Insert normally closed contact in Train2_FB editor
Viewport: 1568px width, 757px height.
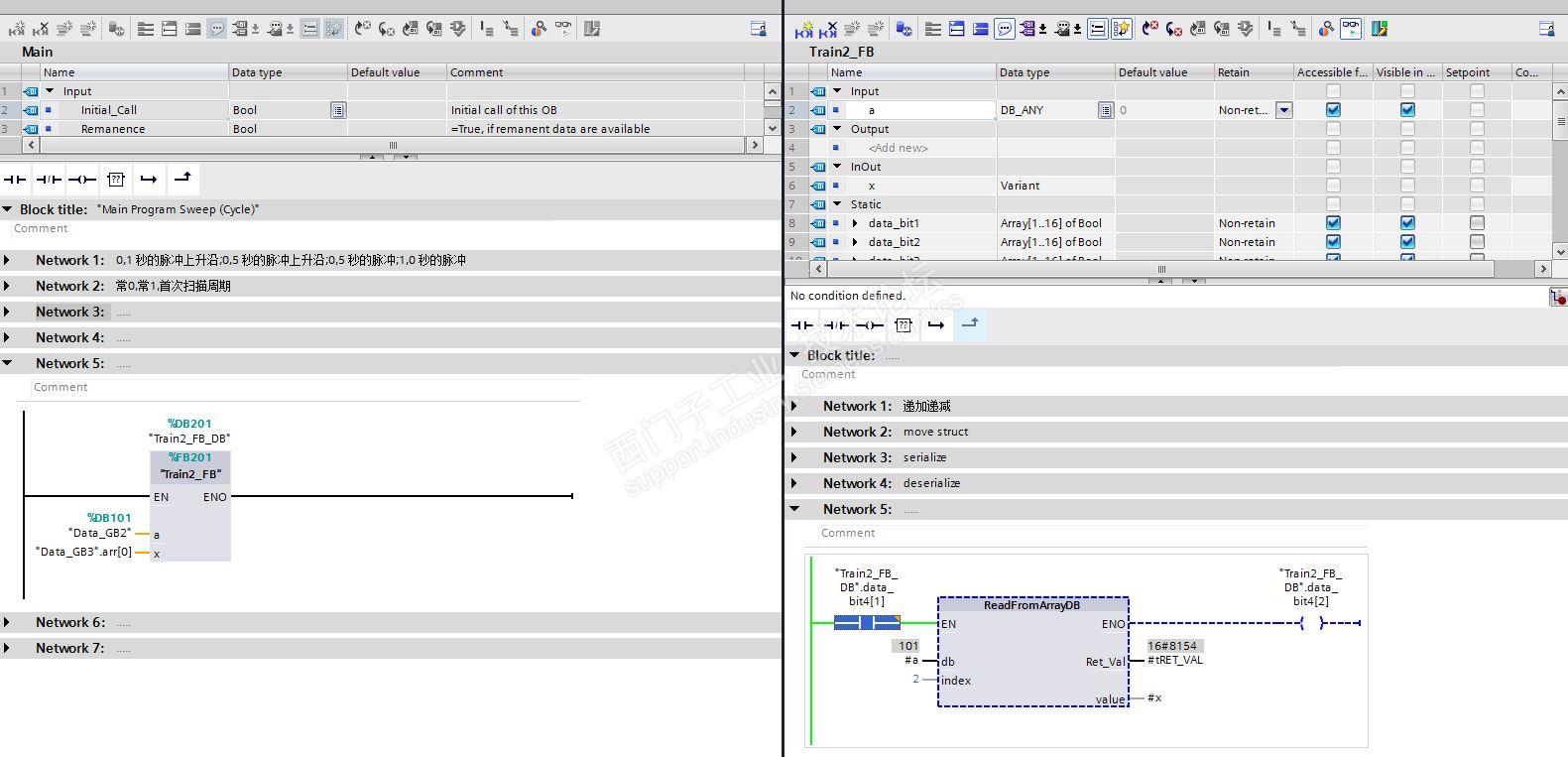click(x=836, y=325)
